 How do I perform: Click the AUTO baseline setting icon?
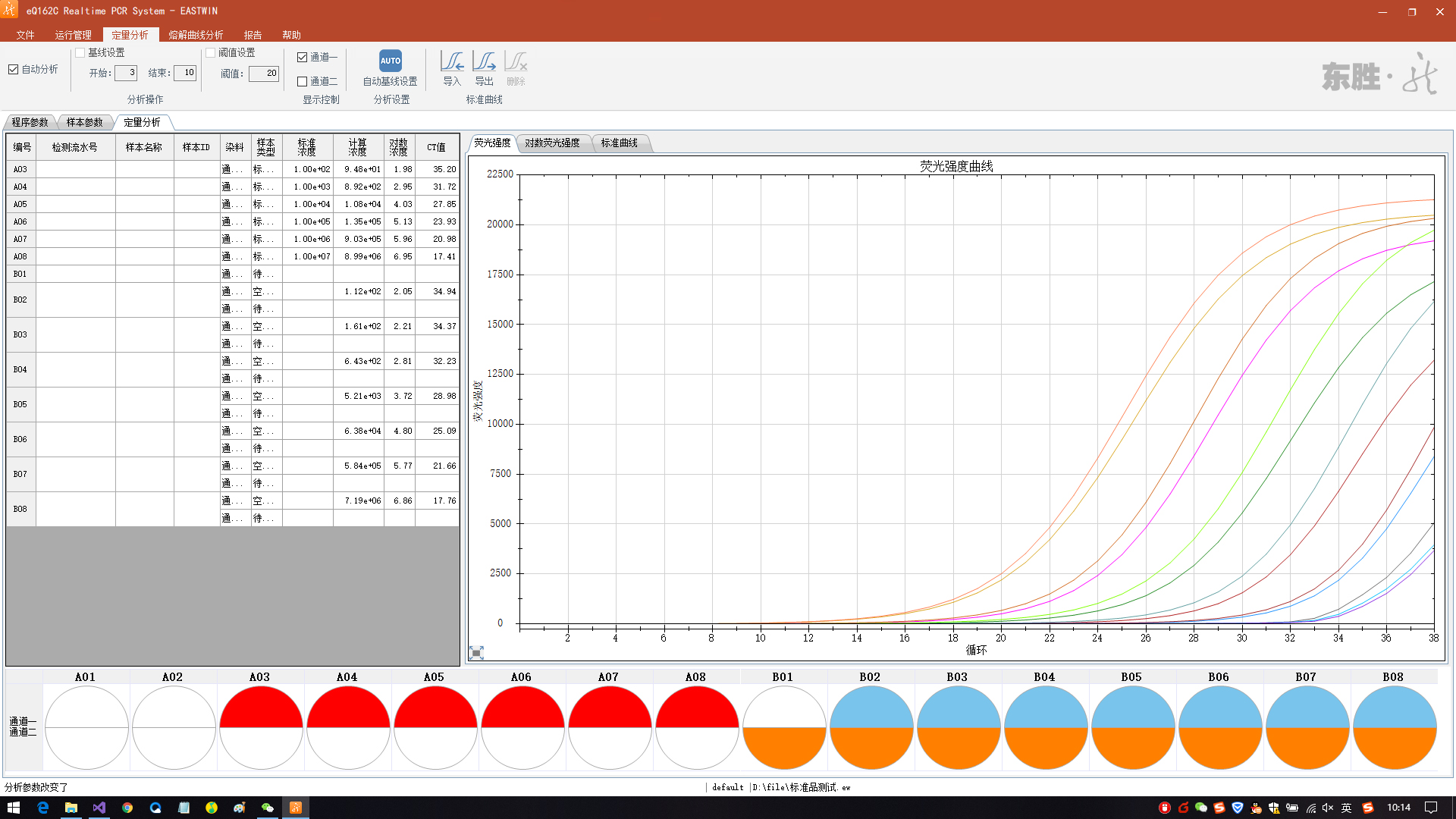coord(390,61)
